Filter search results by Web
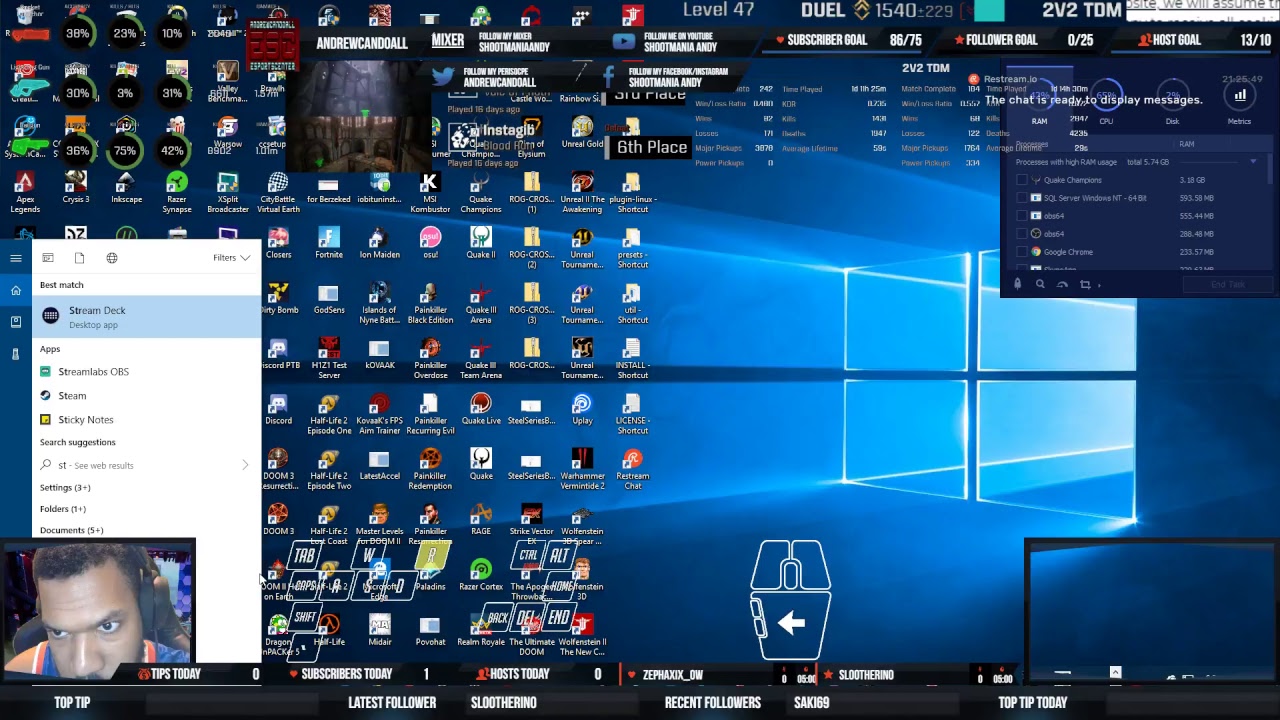This screenshot has height=720, width=1280. click(x=112, y=258)
